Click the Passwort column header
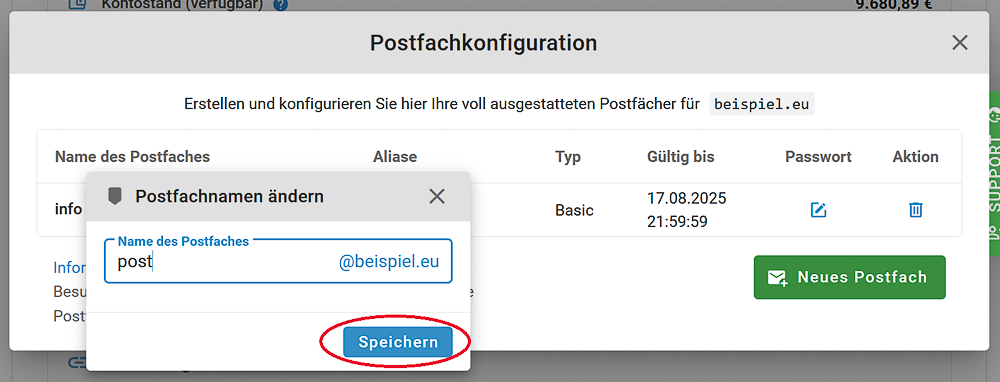This screenshot has height=382, width=1000. (818, 157)
